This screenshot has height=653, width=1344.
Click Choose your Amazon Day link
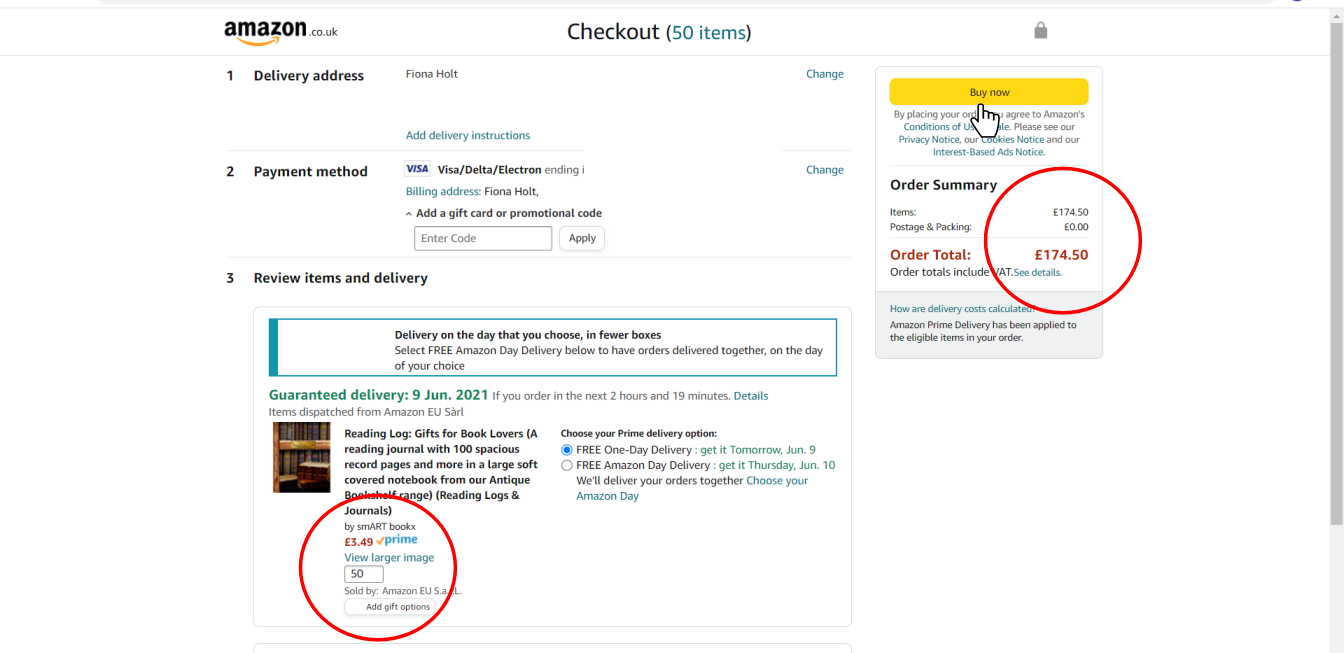[692, 488]
